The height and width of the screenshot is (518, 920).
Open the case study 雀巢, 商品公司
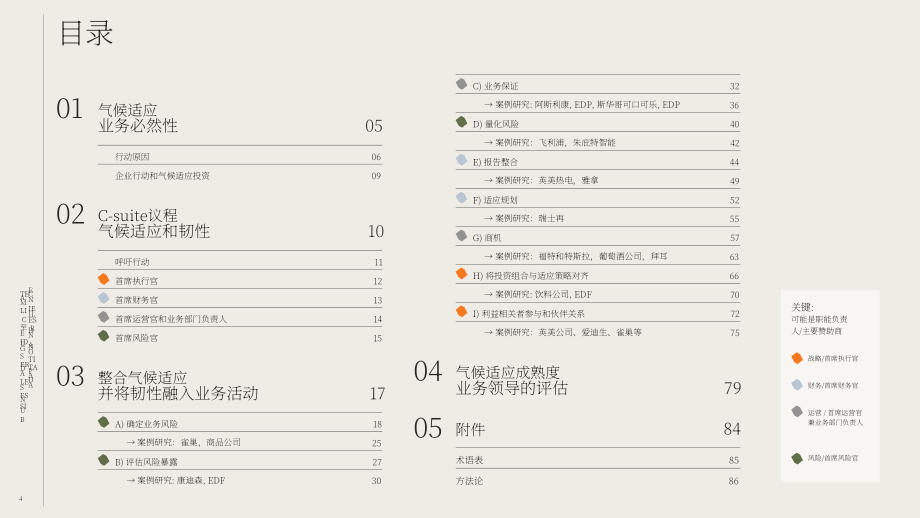point(184,442)
